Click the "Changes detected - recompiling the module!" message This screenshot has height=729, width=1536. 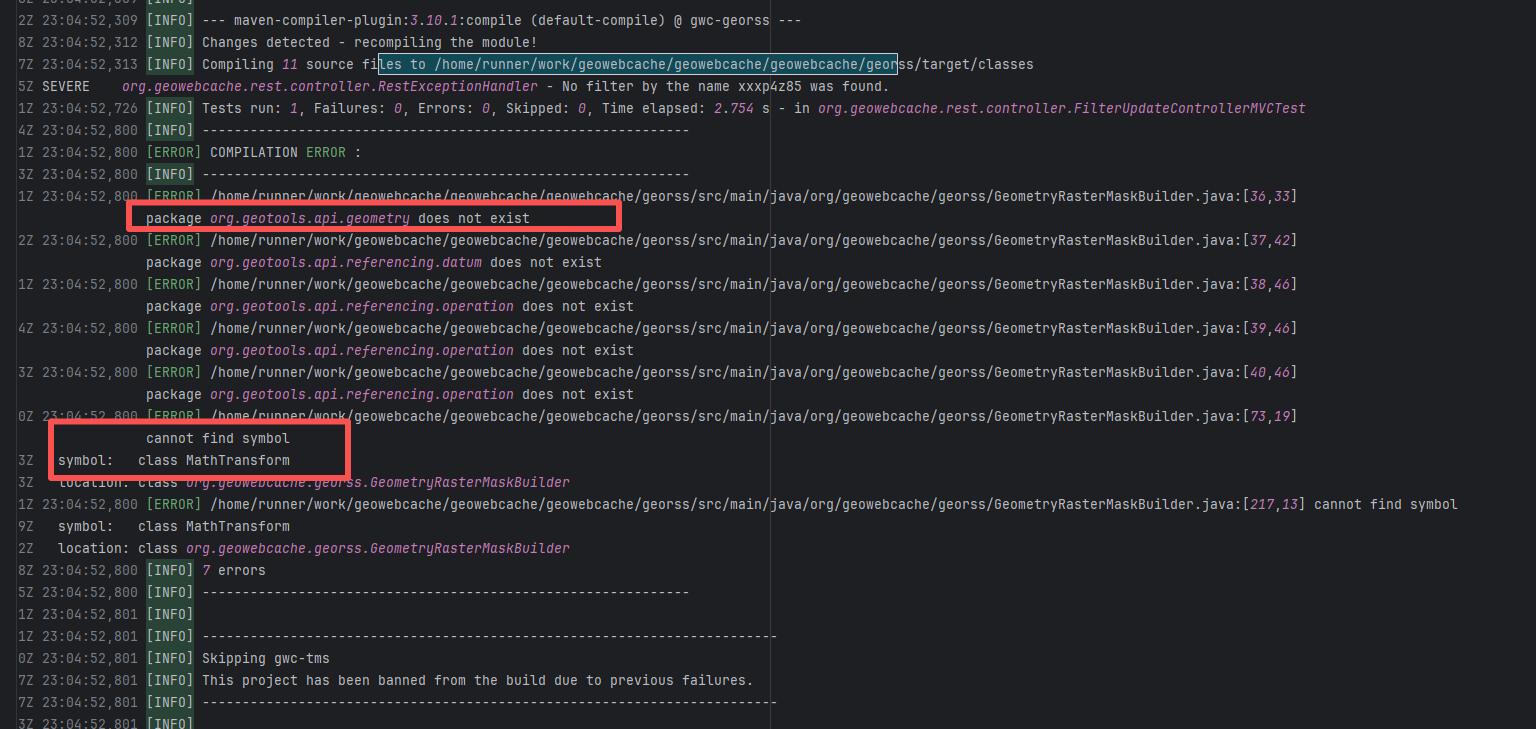point(369,42)
